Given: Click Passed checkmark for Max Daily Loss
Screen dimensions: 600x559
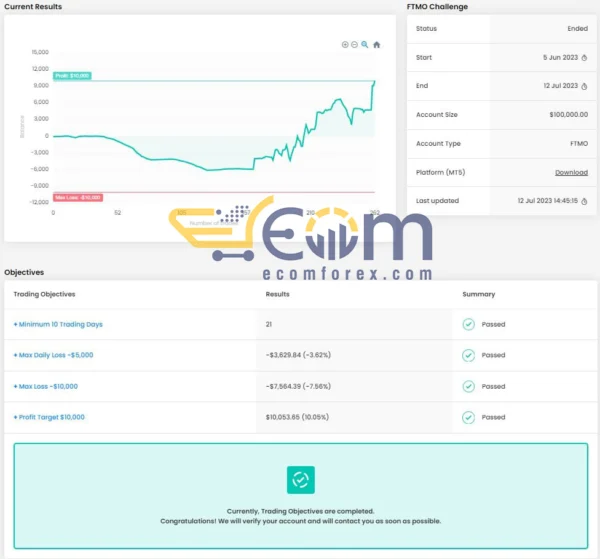Looking at the screenshot, I should tap(468, 355).
